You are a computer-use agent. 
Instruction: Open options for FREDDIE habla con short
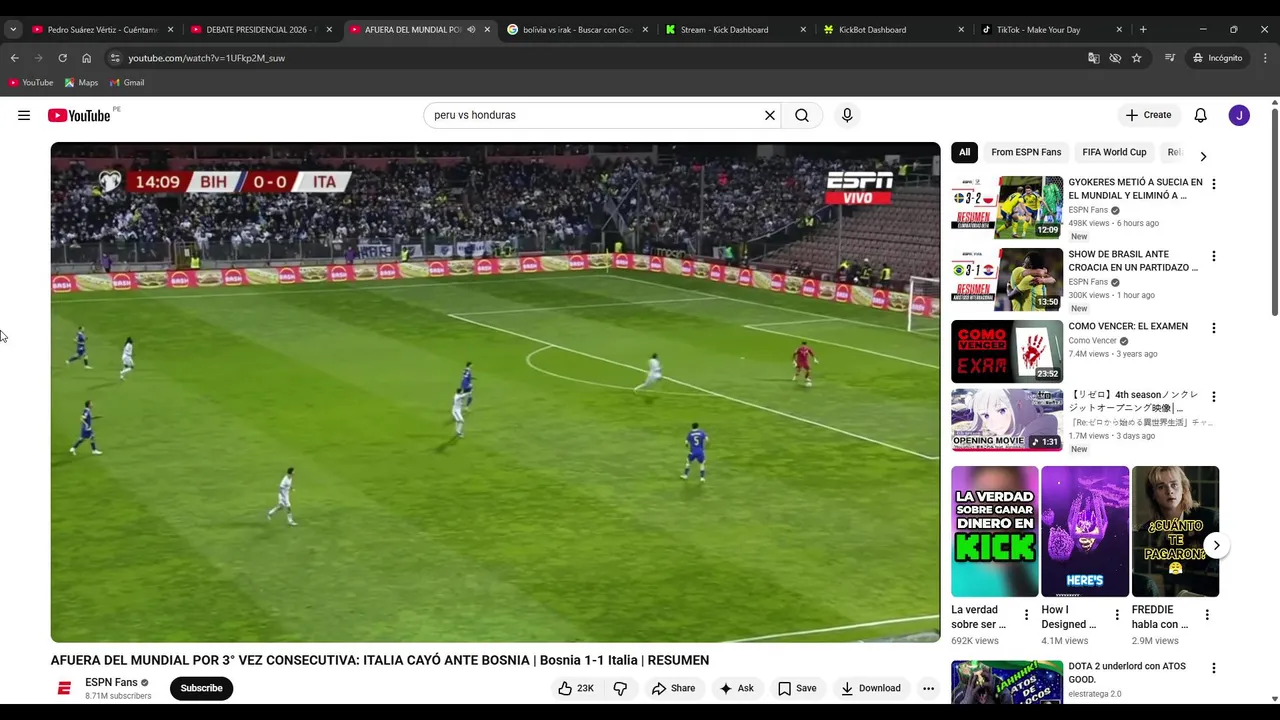1207,615
